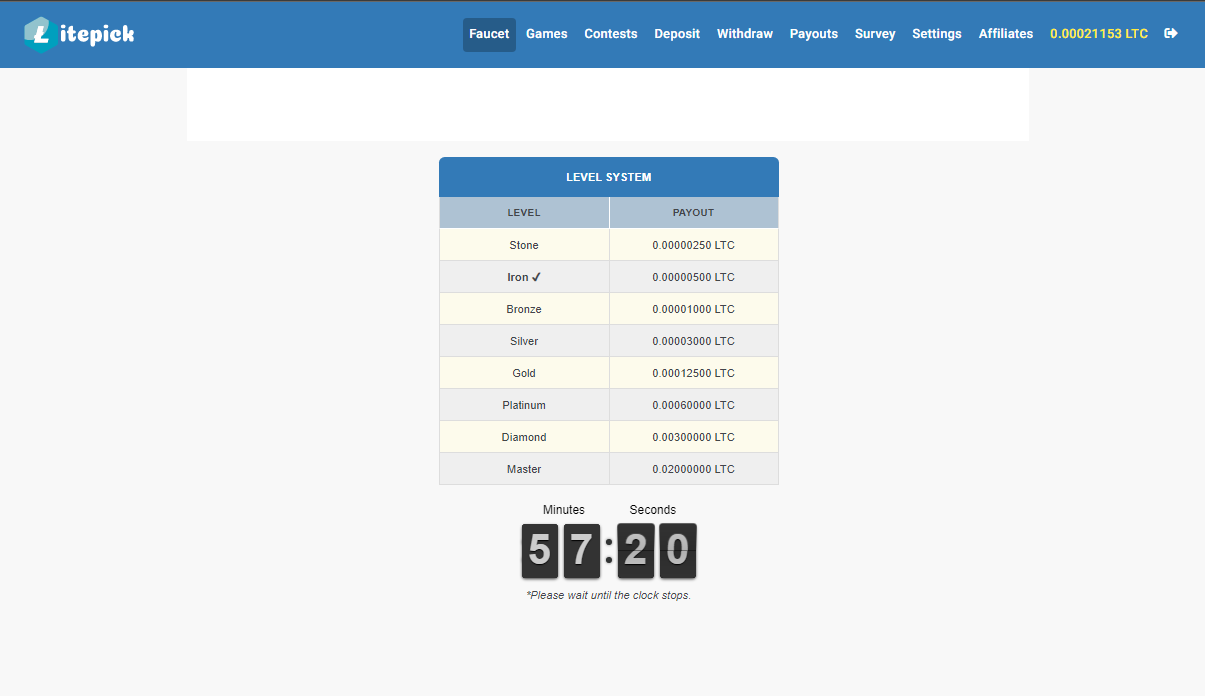
Task: Click the minutes ones digit 7
Action: [581, 550]
